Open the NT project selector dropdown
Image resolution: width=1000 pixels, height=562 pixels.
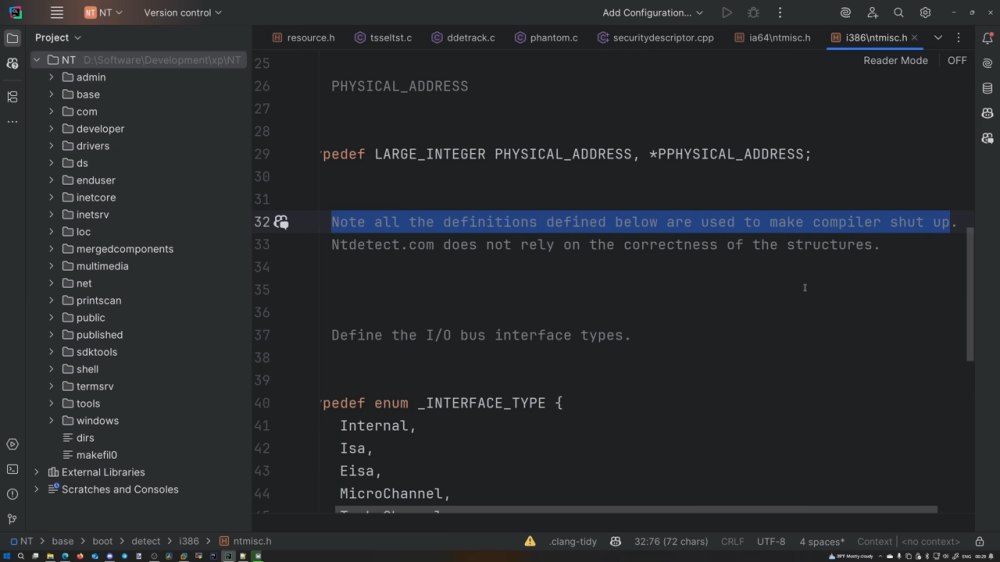pyautogui.click(x=103, y=13)
